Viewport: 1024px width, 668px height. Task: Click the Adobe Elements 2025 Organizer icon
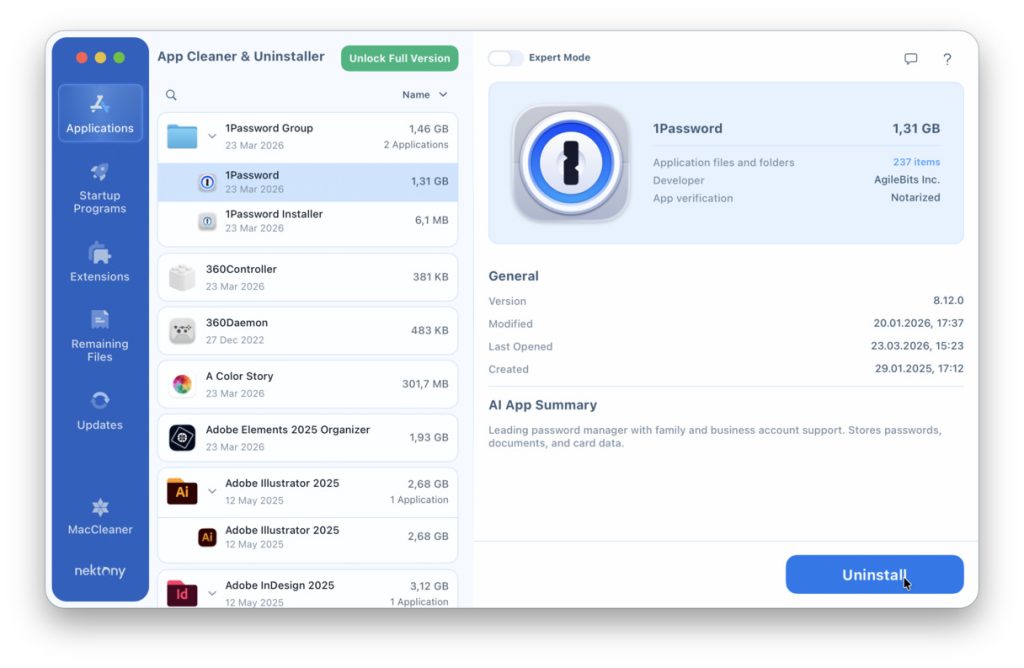(182, 438)
